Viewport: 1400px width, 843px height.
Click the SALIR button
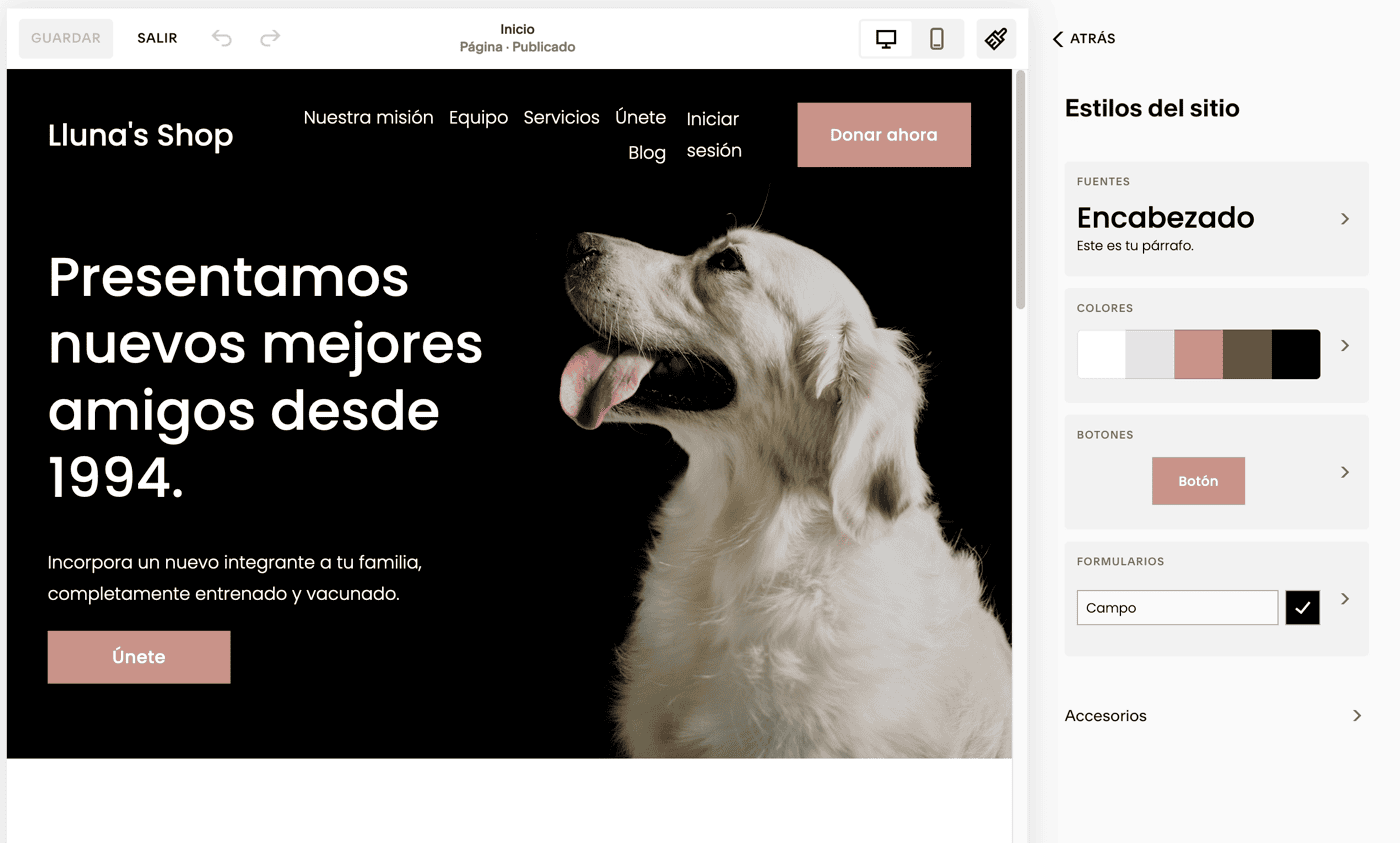pos(157,38)
